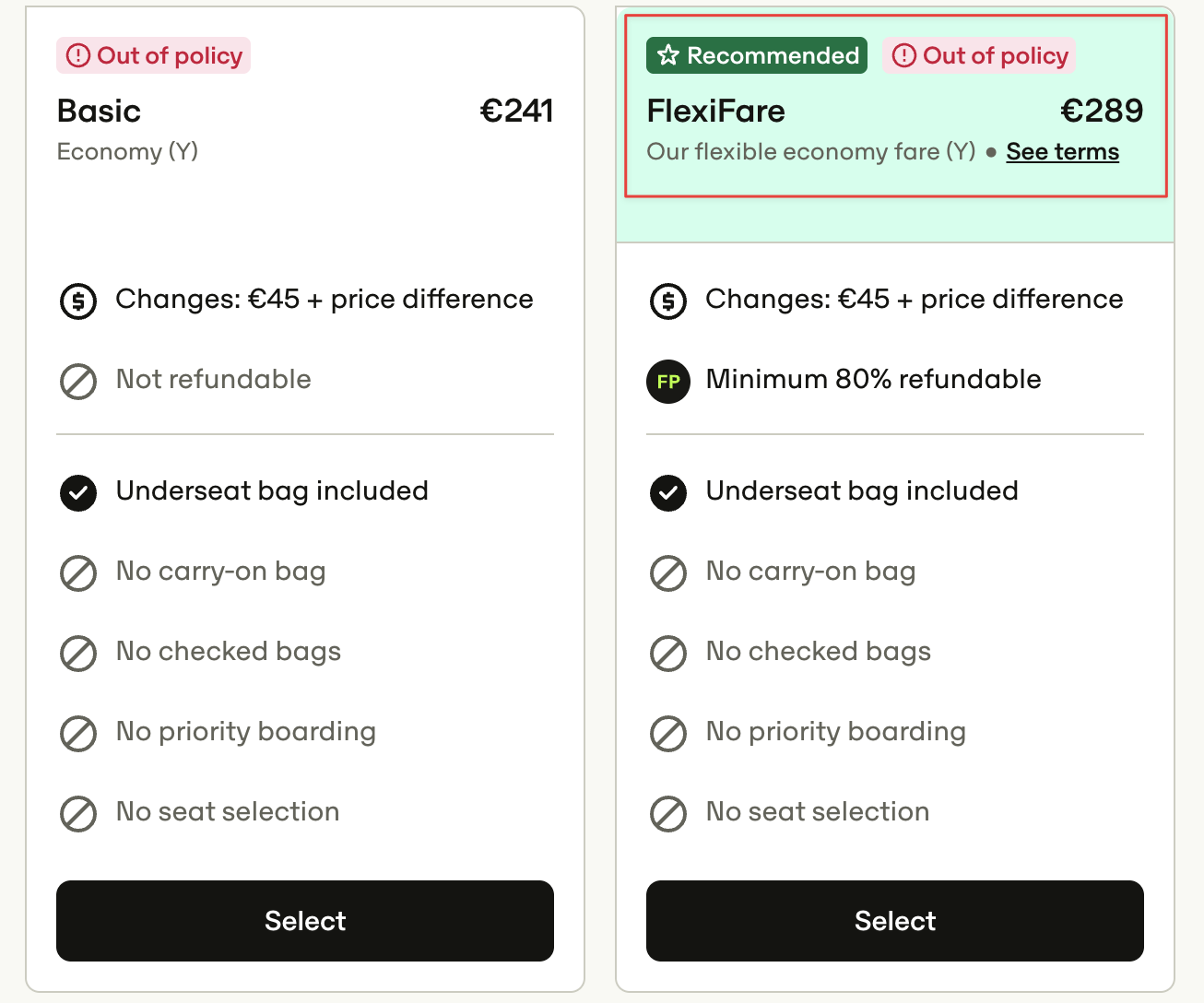Click the FlexiFare No checked bags icon
Screen dimensions: 1204x1003
pyautogui.click(x=668, y=654)
